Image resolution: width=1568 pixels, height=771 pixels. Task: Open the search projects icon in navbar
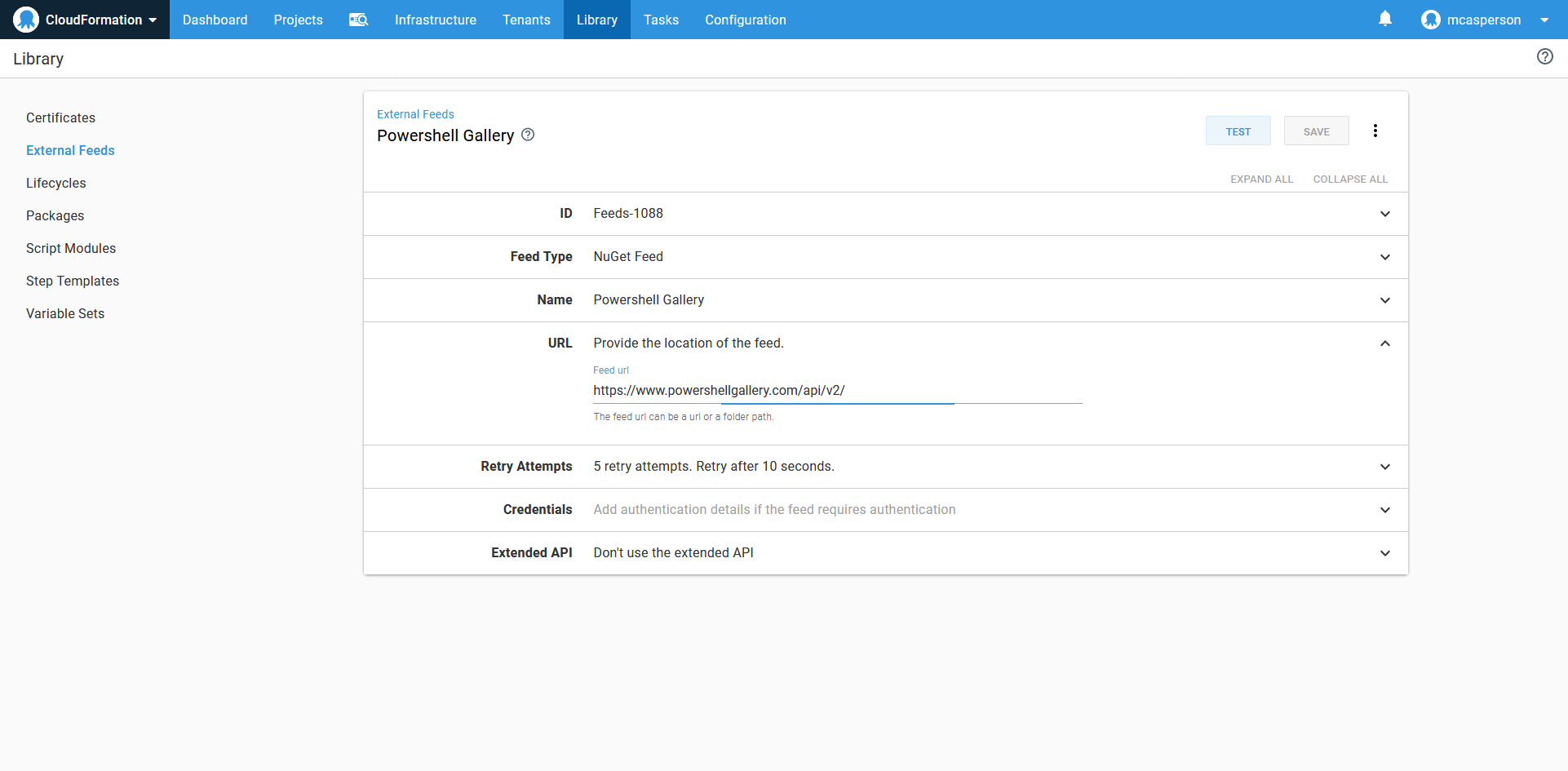pos(358,20)
